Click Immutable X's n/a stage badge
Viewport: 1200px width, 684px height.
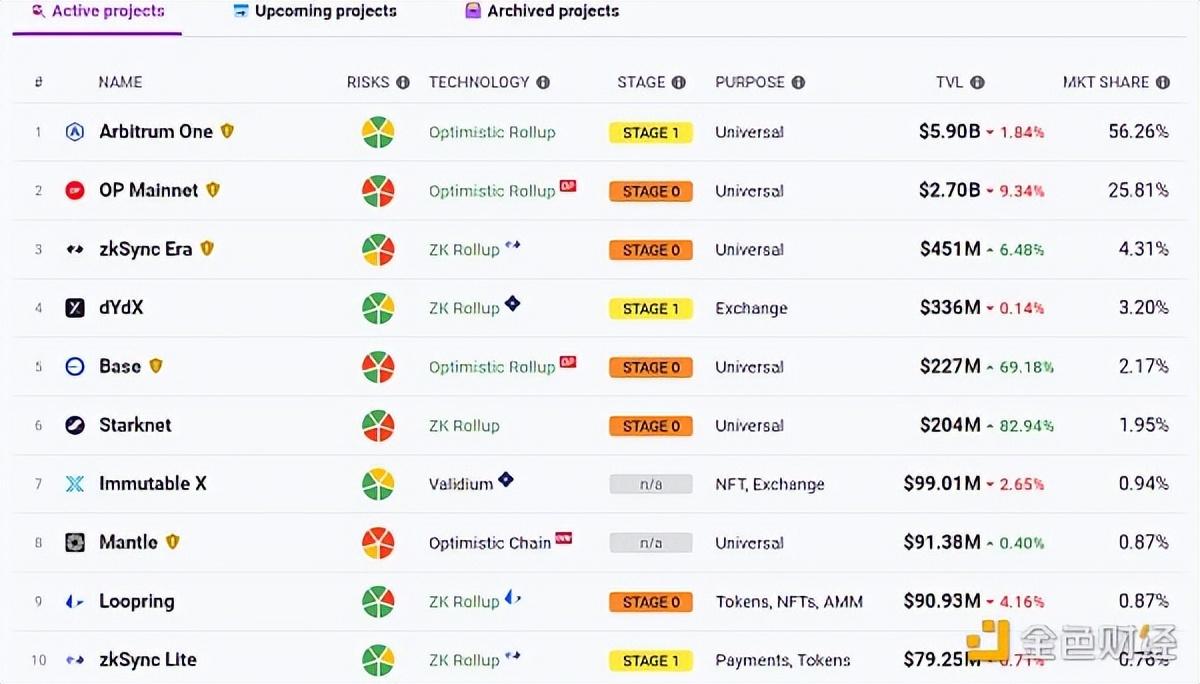tap(651, 484)
